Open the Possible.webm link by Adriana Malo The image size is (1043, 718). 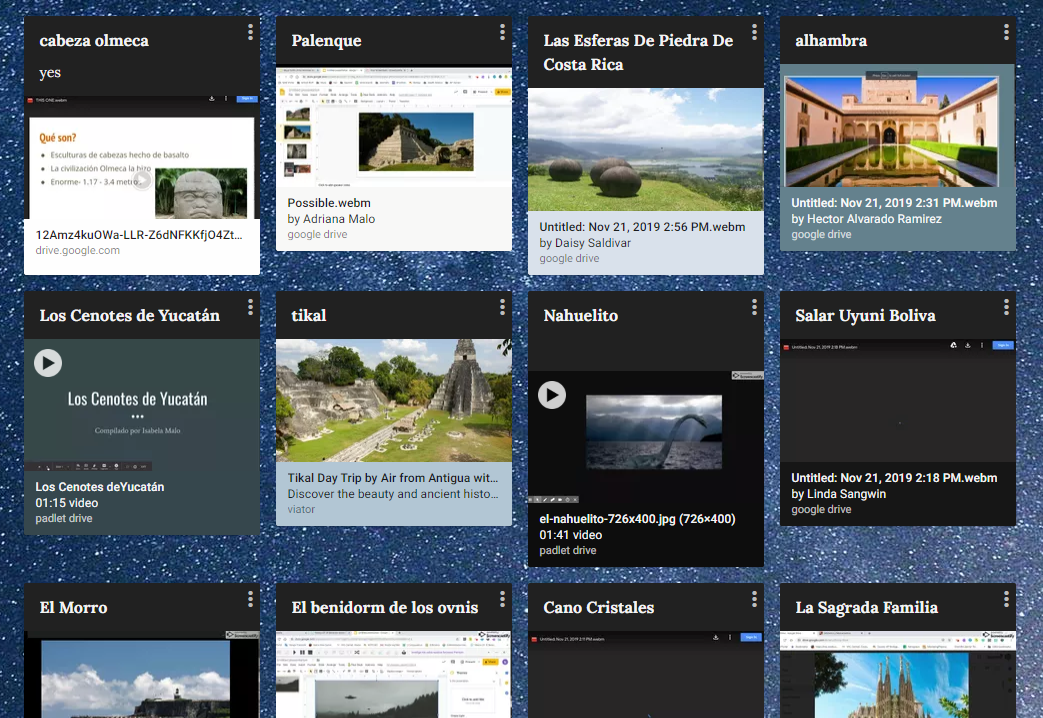[394, 218]
